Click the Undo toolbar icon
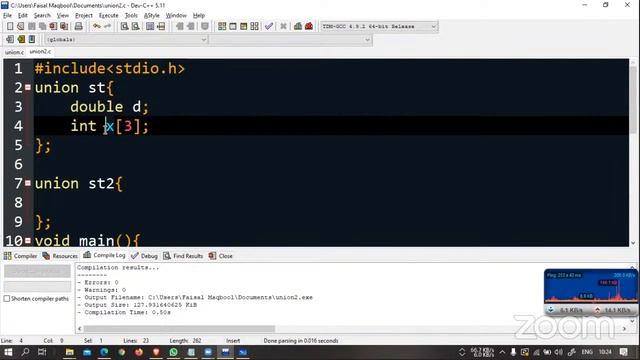Viewport: 640px width, 360px height. click(96, 26)
